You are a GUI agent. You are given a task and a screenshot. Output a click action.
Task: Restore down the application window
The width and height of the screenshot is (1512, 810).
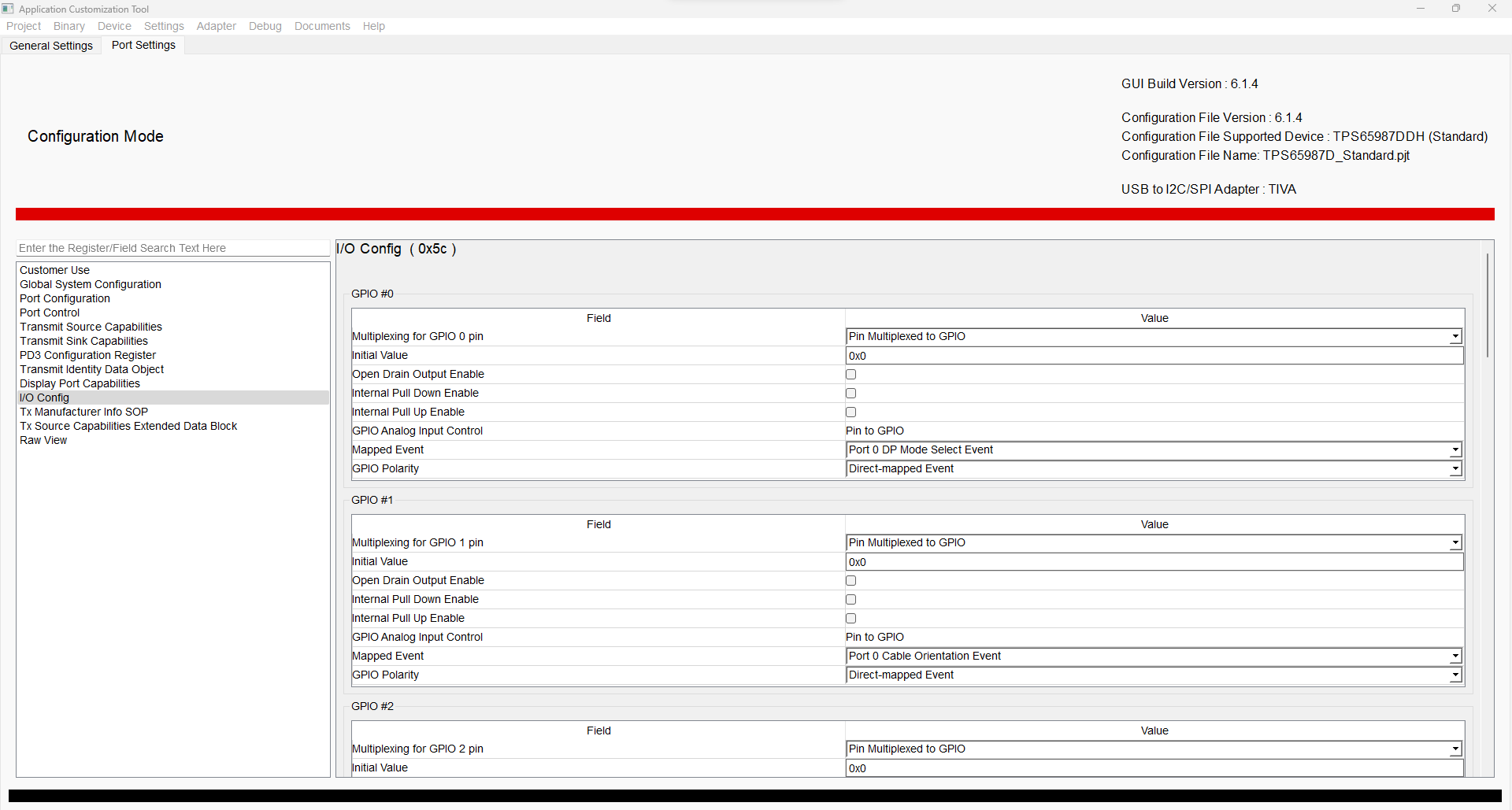point(1456,9)
